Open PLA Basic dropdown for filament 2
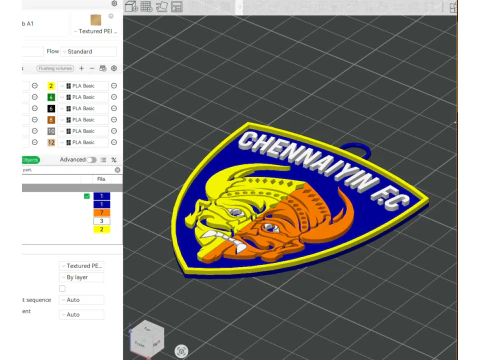This screenshot has width=480, height=360. coord(83,86)
